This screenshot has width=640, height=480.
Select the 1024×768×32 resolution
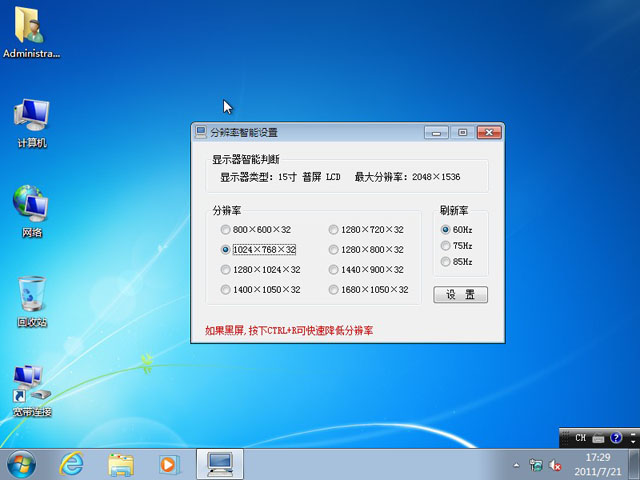(258, 249)
